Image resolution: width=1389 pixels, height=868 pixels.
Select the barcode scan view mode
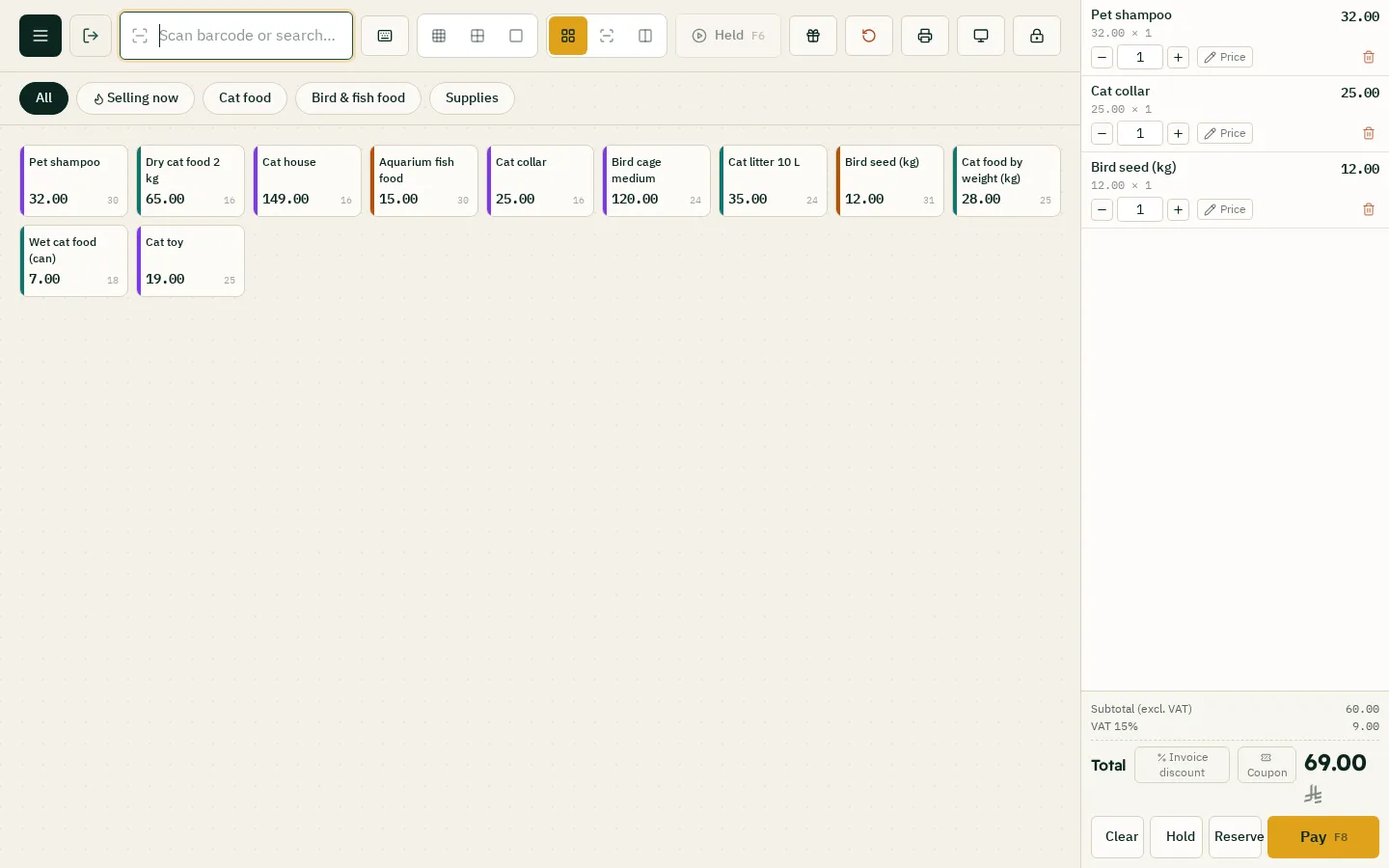coord(607,36)
